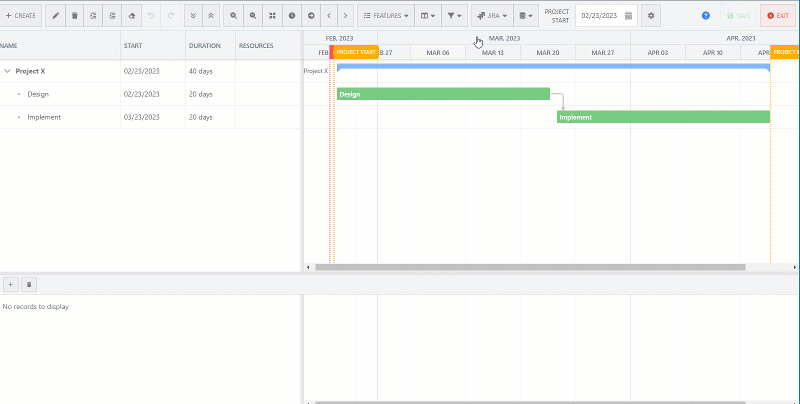Click the expand all double-chevron down icon
Viewport: 800px width, 404px height.
point(193,16)
